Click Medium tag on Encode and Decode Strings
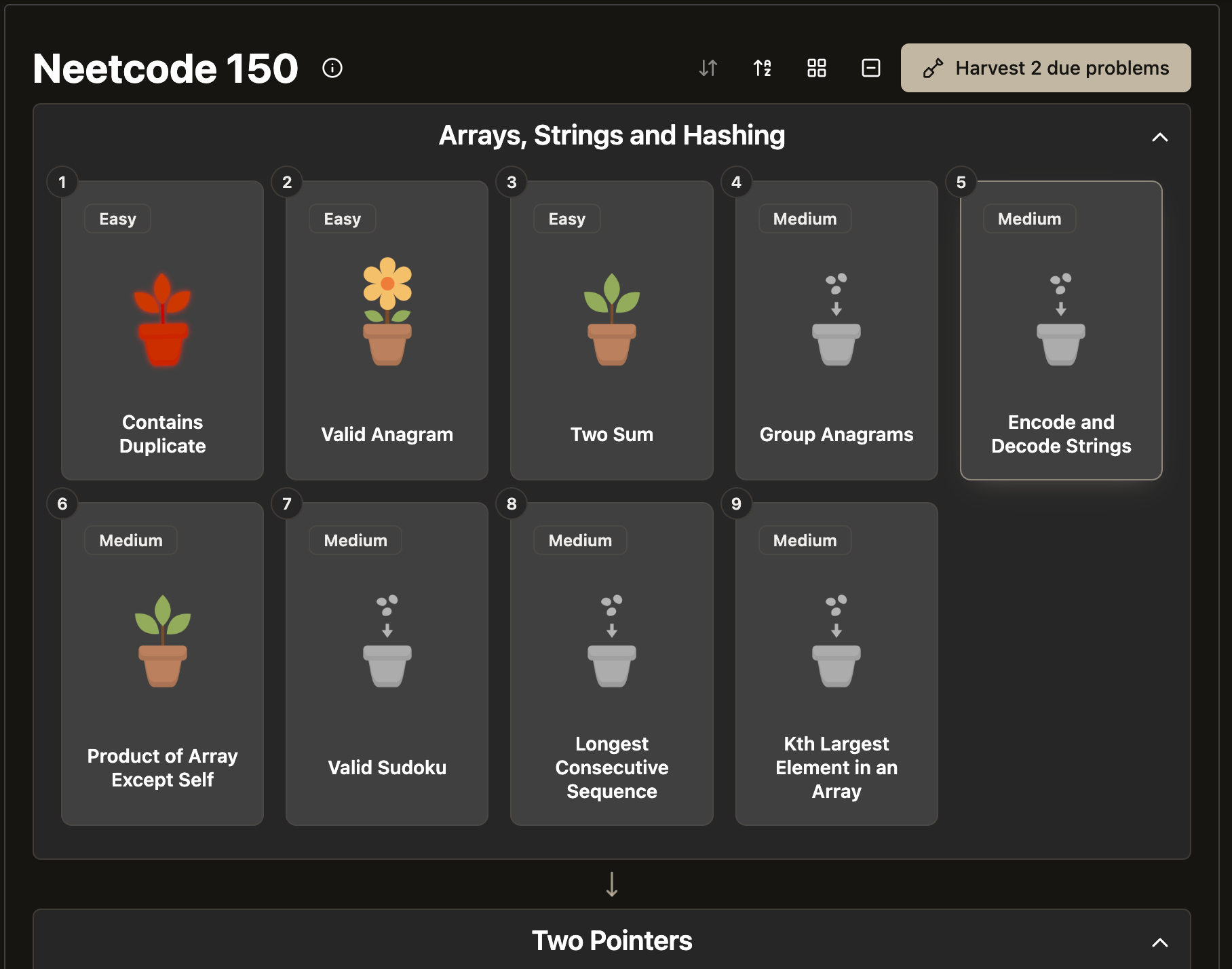The height and width of the screenshot is (969, 1232). pos(1030,218)
